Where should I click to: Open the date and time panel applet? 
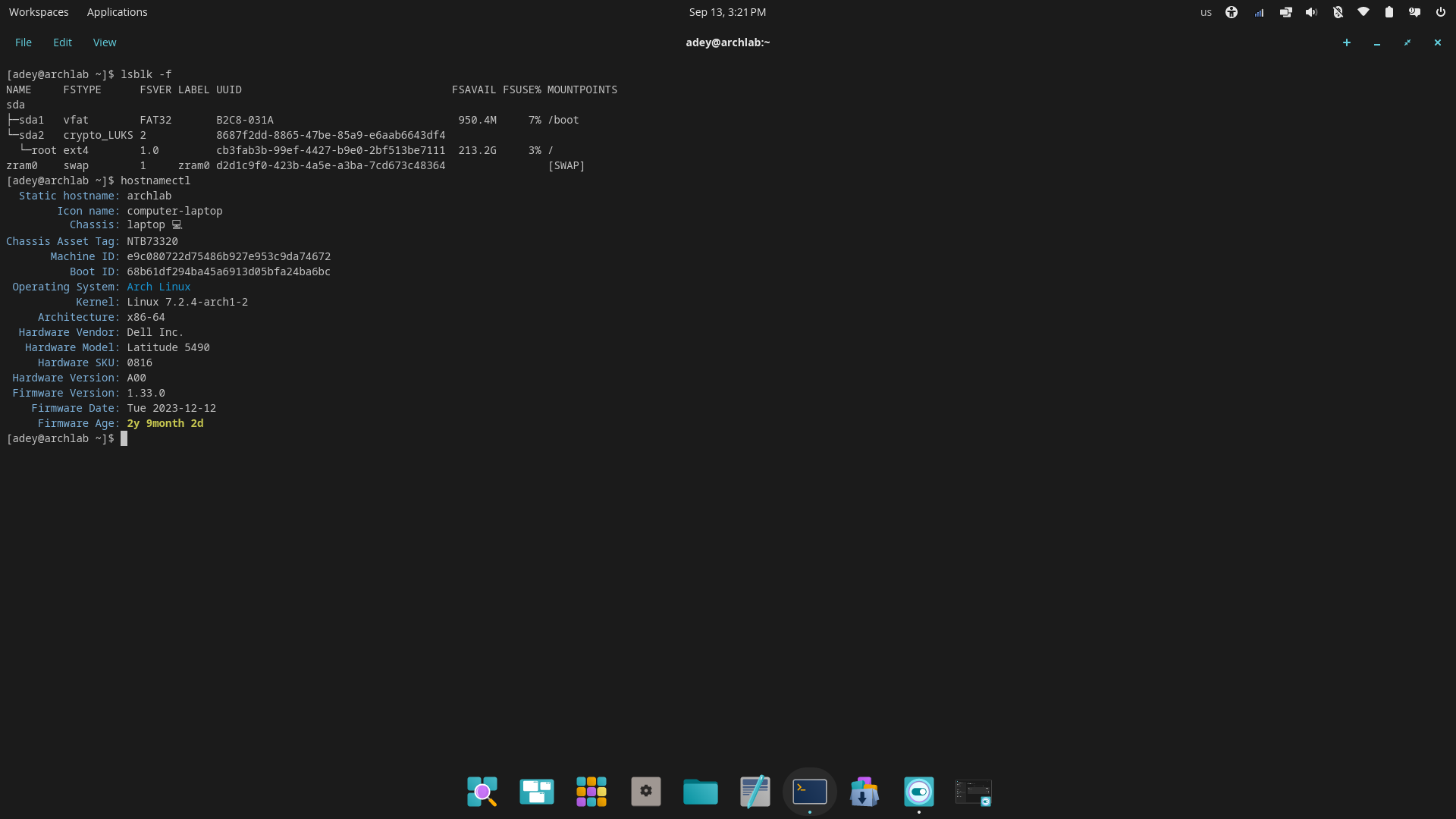tap(727, 12)
